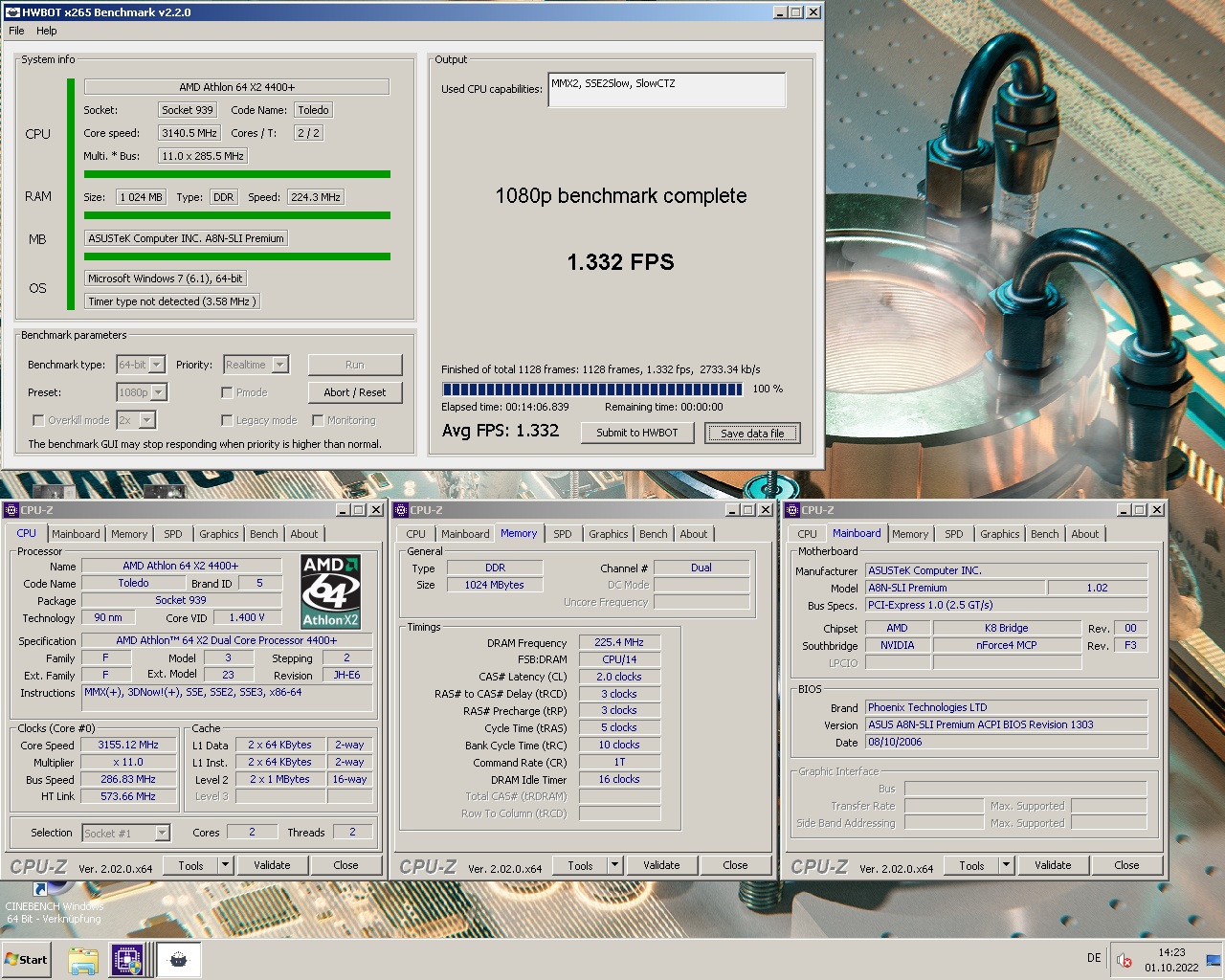
Task: Toggle the Pmode checkbox
Action: 227,392
